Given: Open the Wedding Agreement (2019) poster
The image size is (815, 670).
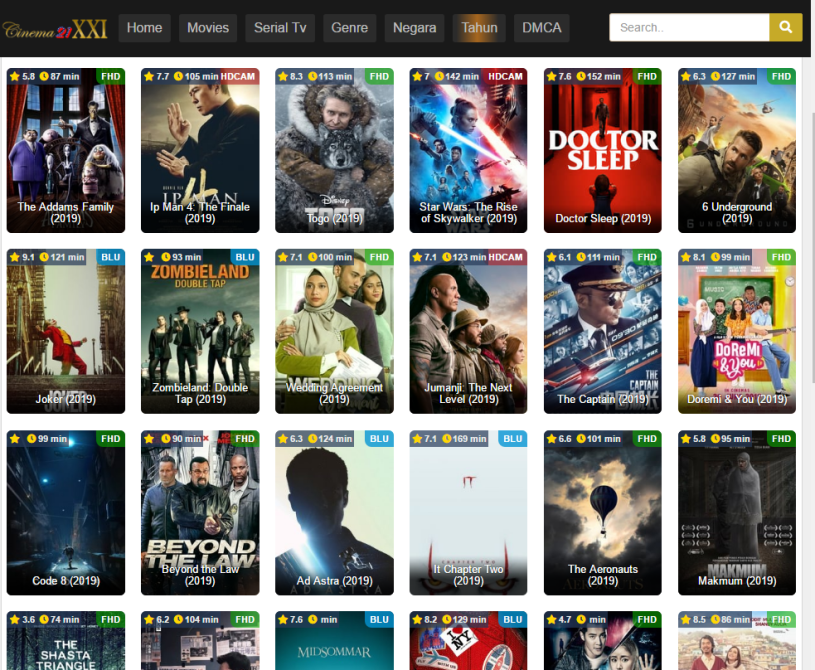Looking at the screenshot, I should click(334, 331).
